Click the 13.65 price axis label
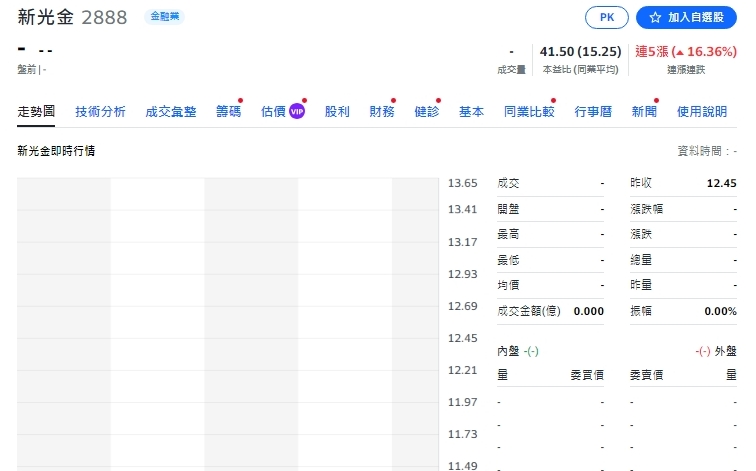 point(462,183)
